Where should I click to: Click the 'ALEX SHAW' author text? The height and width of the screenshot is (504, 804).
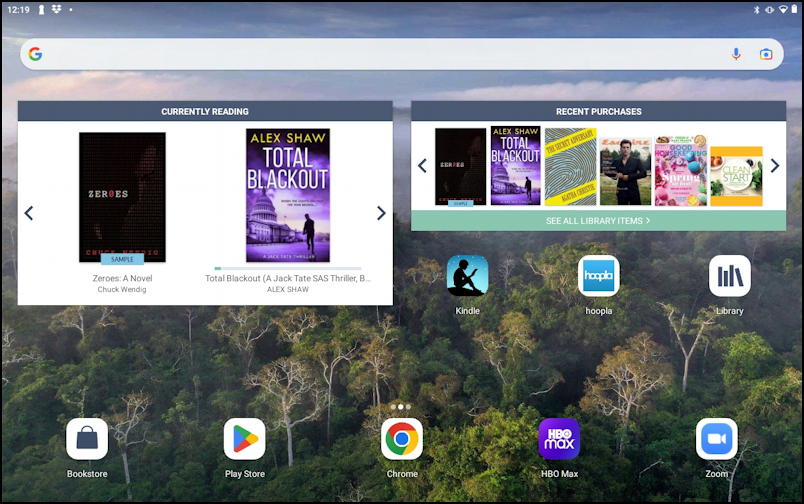tap(288, 290)
